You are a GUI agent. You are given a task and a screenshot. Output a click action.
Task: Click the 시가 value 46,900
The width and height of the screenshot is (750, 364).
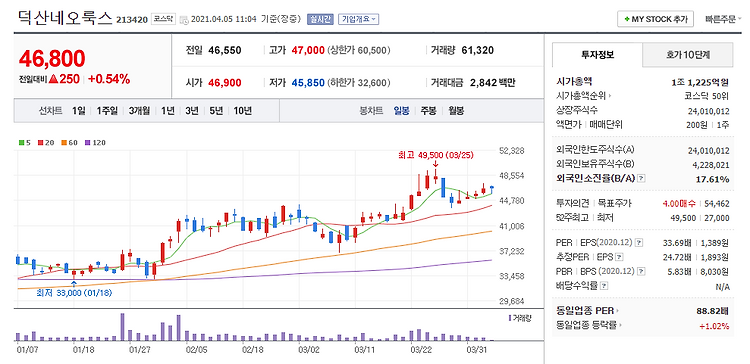click(225, 83)
